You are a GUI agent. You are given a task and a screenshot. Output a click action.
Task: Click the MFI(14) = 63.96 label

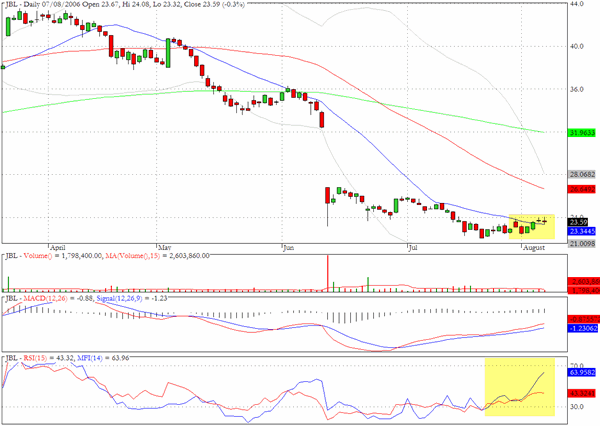click(x=103, y=358)
